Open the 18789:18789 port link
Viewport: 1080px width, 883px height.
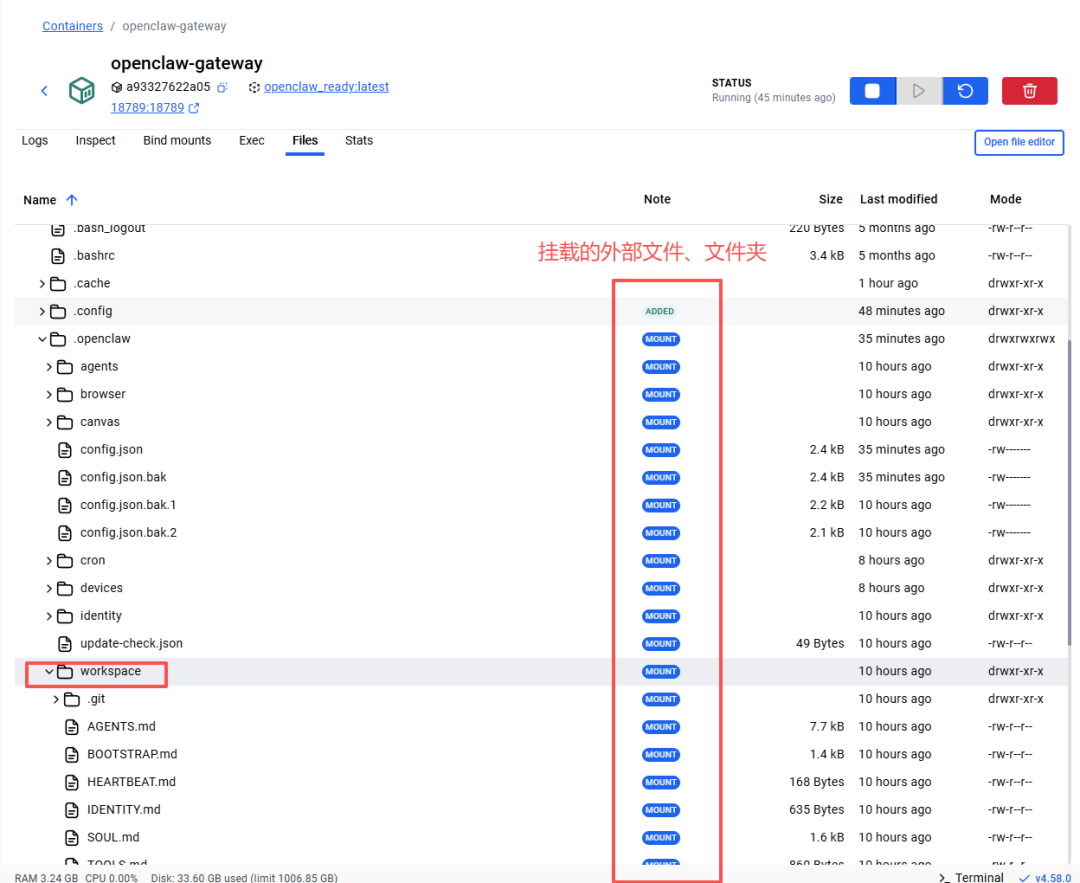pos(147,108)
